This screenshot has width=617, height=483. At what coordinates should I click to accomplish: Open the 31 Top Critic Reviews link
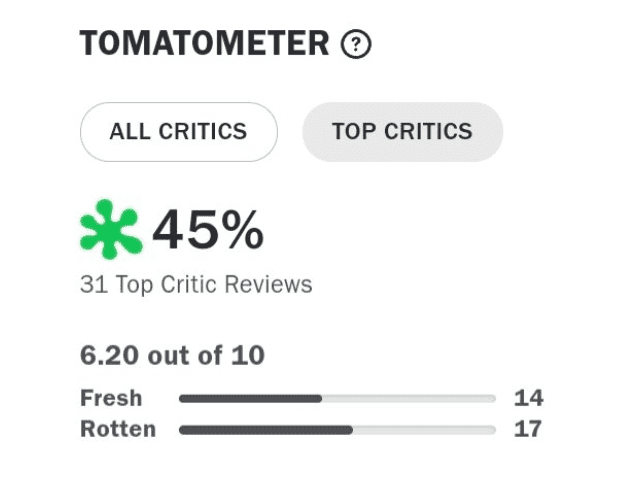click(x=196, y=285)
